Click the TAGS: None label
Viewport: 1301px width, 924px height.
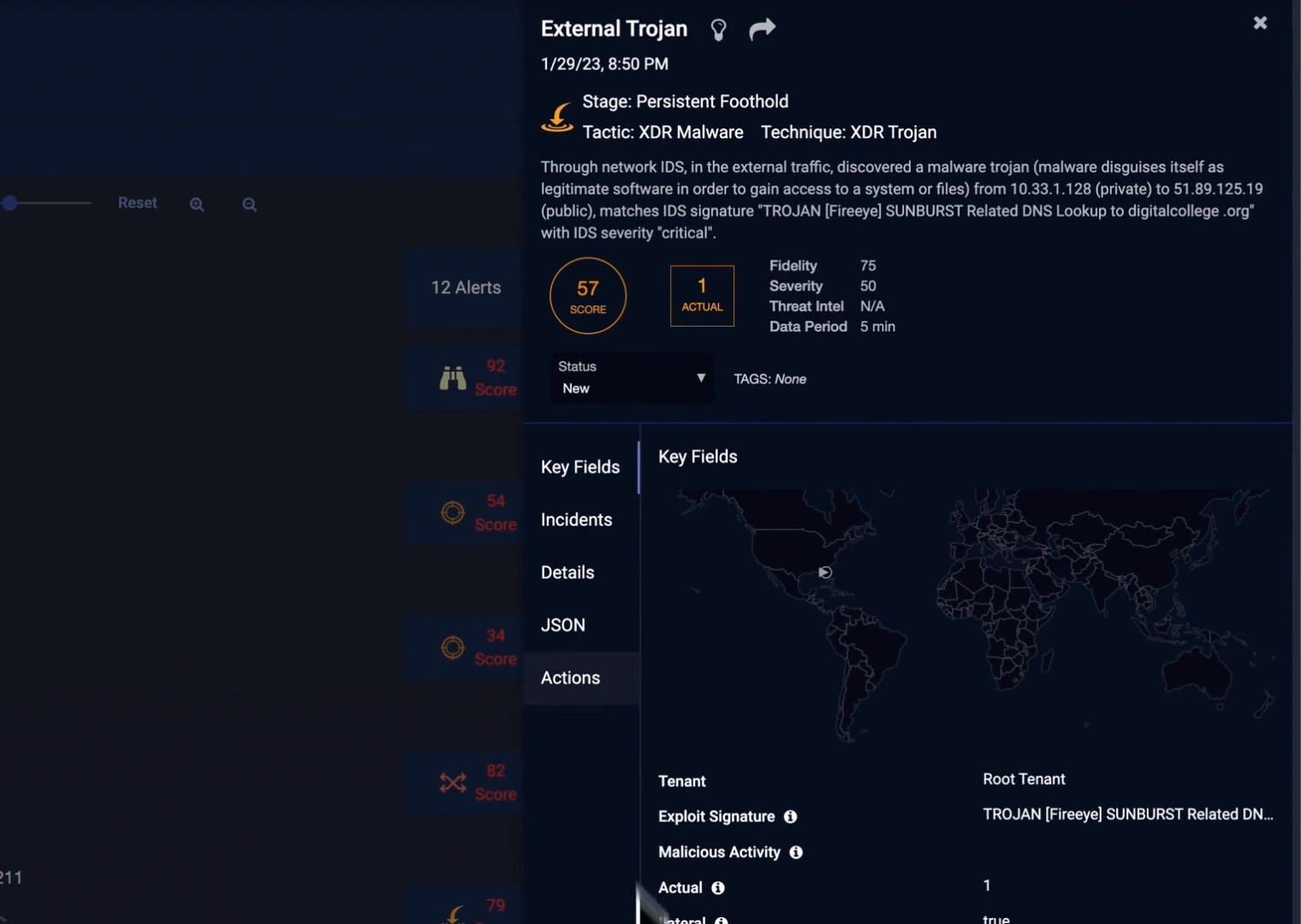(x=770, y=379)
